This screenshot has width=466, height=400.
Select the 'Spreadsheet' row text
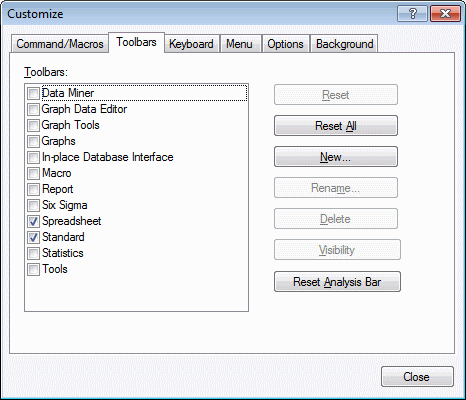point(72,221)
